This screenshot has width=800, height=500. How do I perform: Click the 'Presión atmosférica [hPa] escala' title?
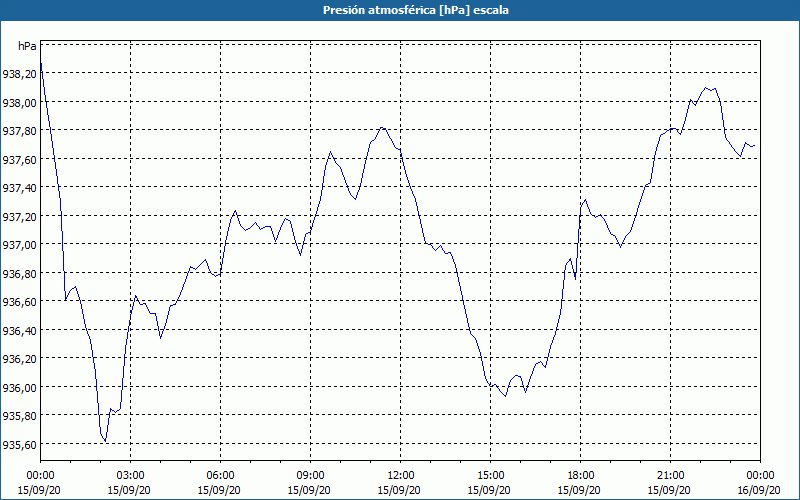pos(415,10)
